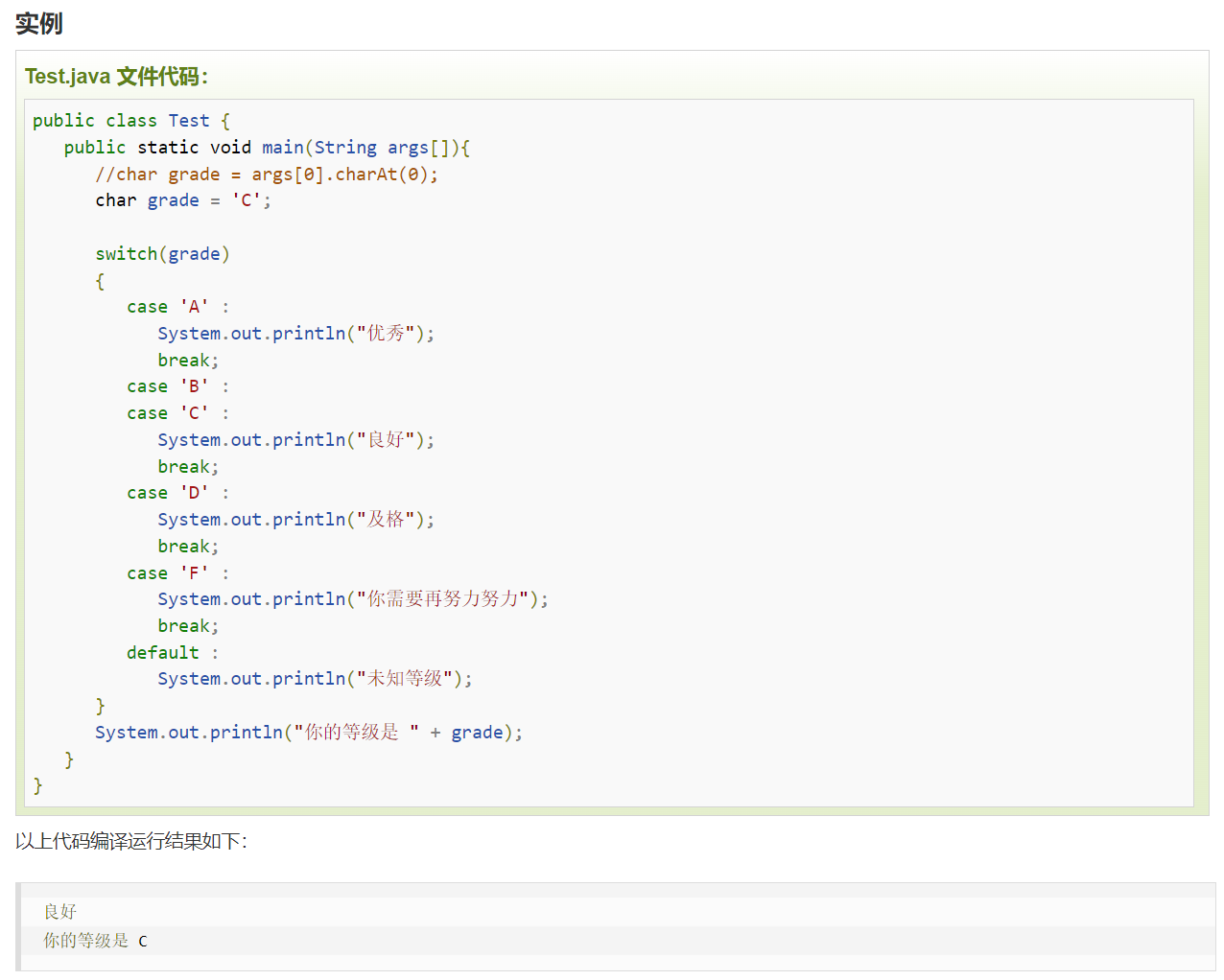1224x980 pixels.
Task: Click the case 'C' label
Action: (177, 413)
